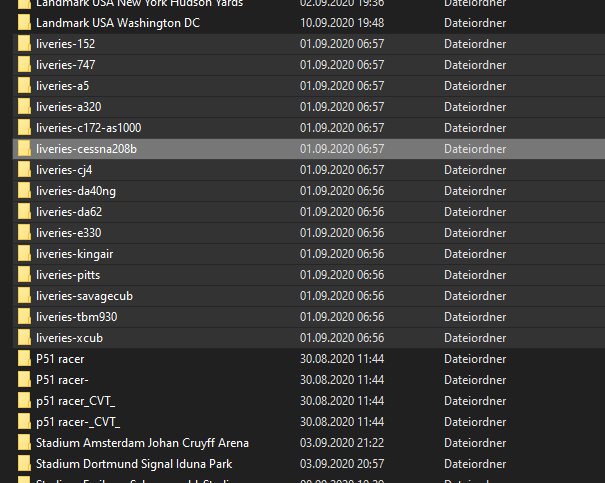Click the Landmark USA Washington DC folder icon

[24, 23]
